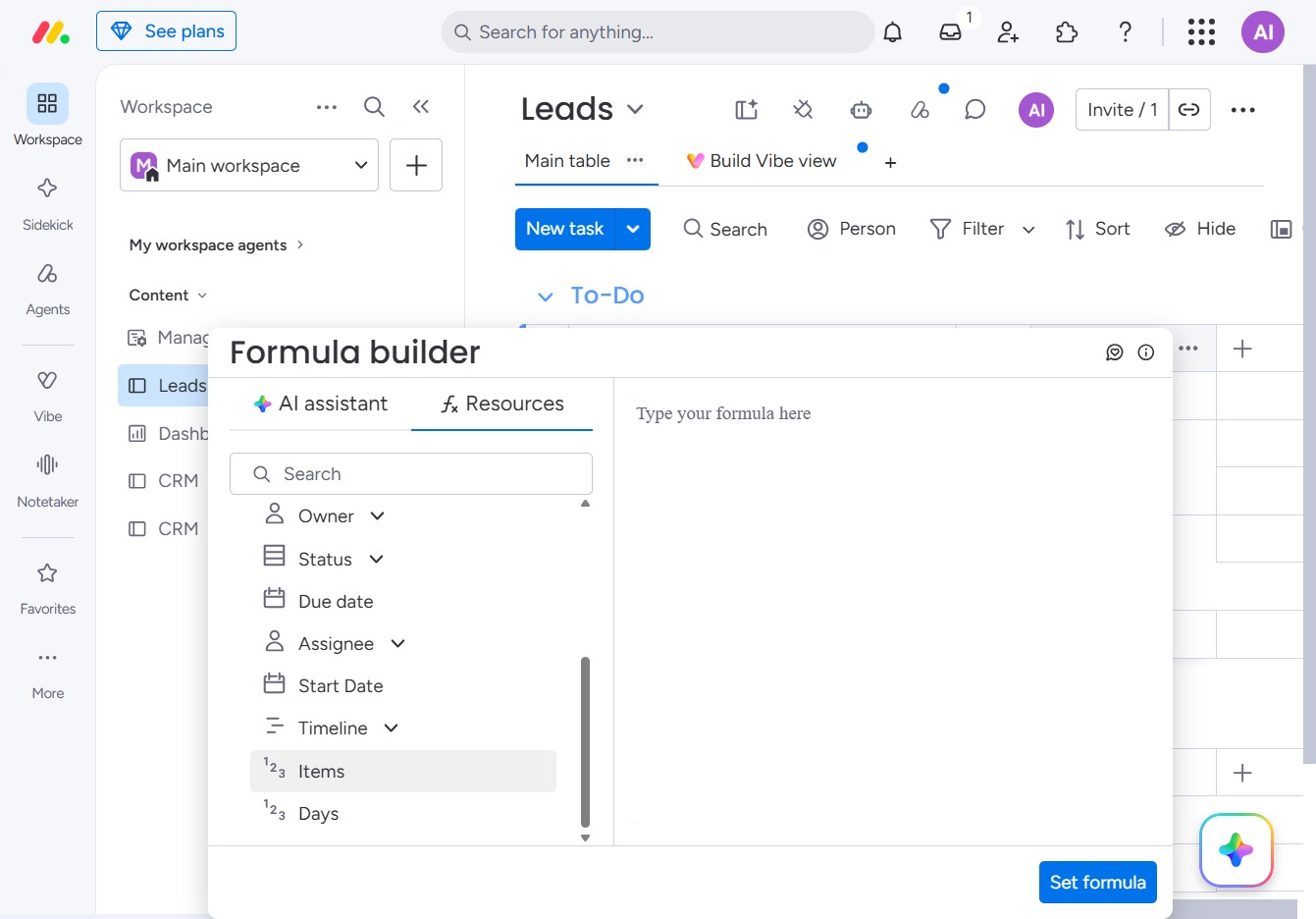Click the workspace search magnifier icon
Image resolution: width=1316 pixels, height=919 pixels.
click(x=374, y=107)
